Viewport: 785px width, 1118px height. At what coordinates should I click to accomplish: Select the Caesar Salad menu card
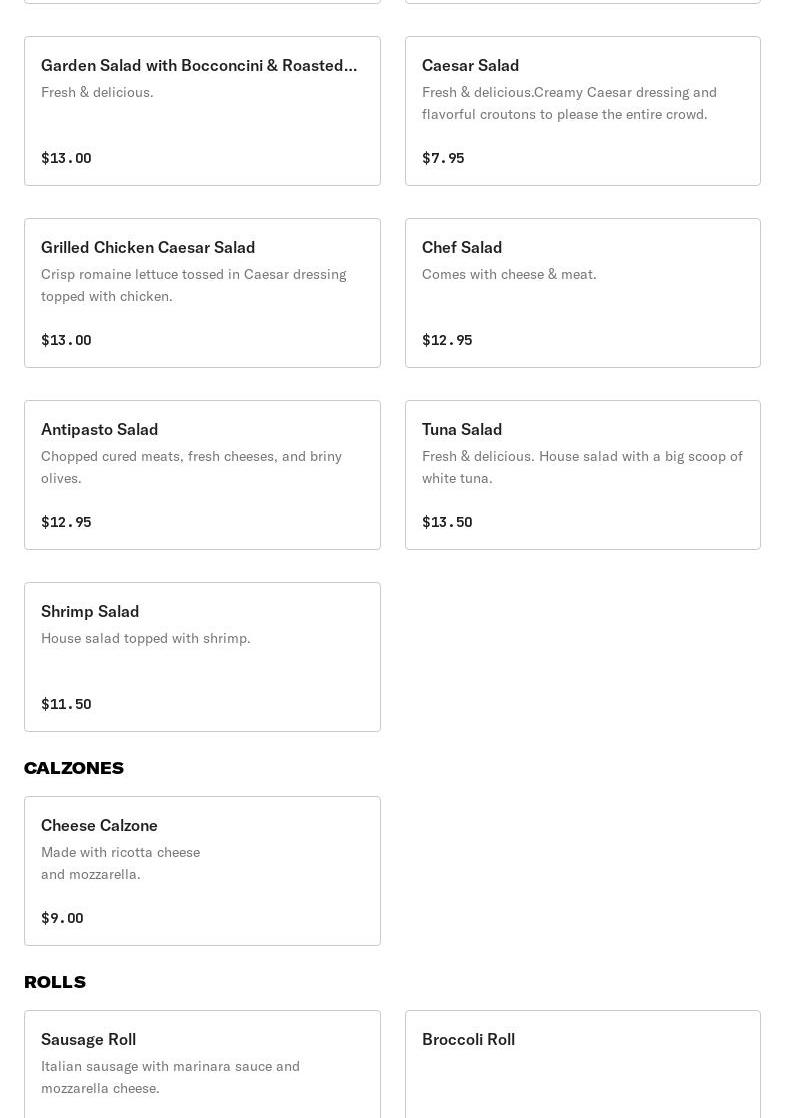point(582,110)
